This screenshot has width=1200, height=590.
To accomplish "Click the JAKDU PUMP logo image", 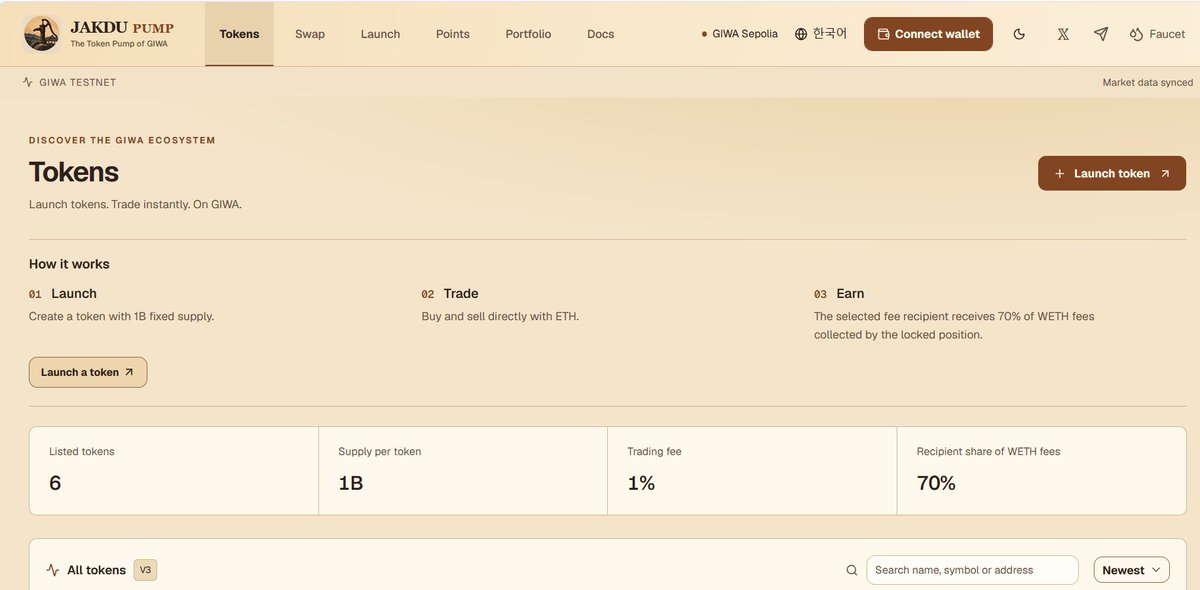I will [x=42, y=34].
